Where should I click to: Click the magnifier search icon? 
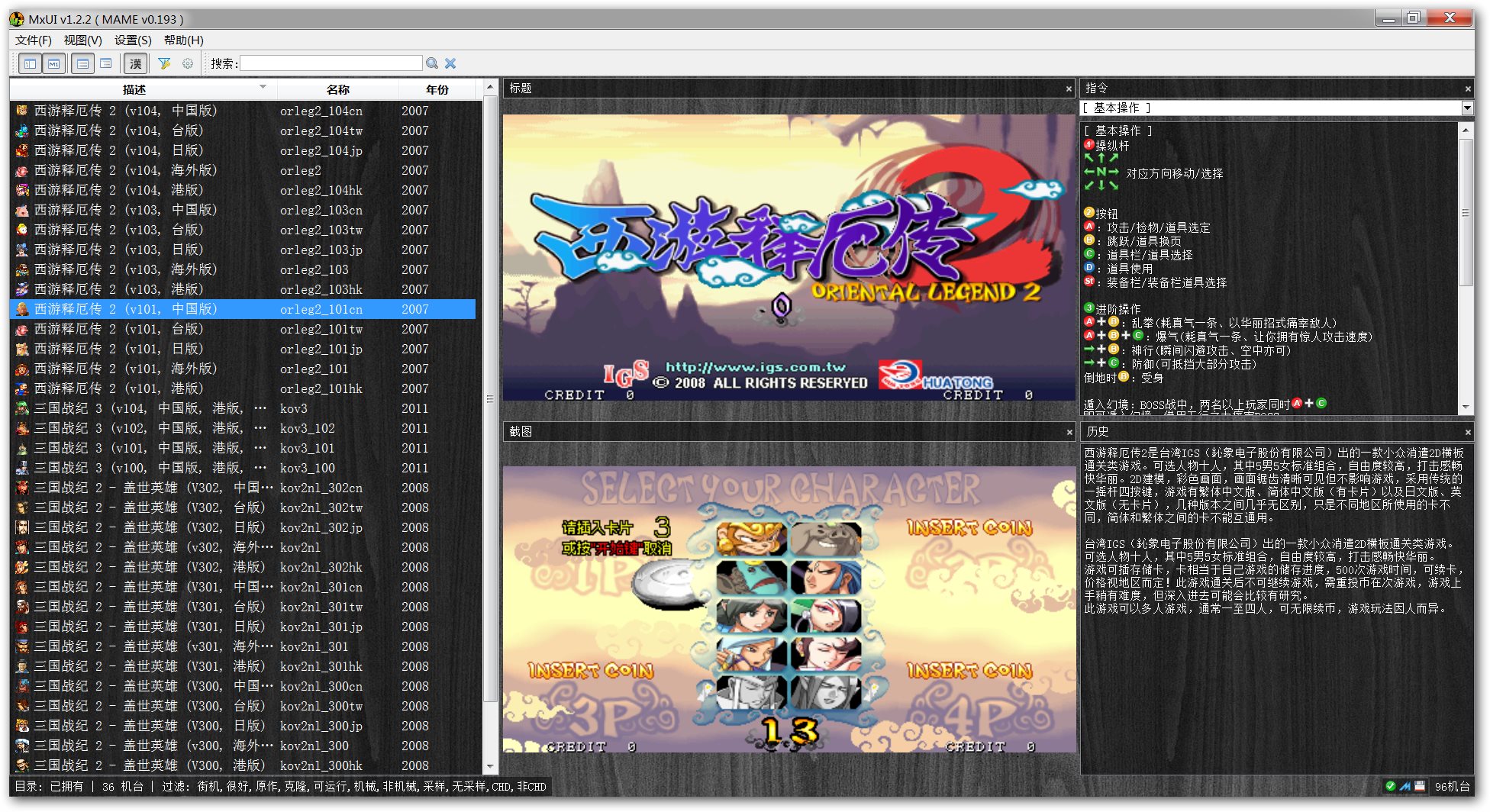[x=432, y=63]
